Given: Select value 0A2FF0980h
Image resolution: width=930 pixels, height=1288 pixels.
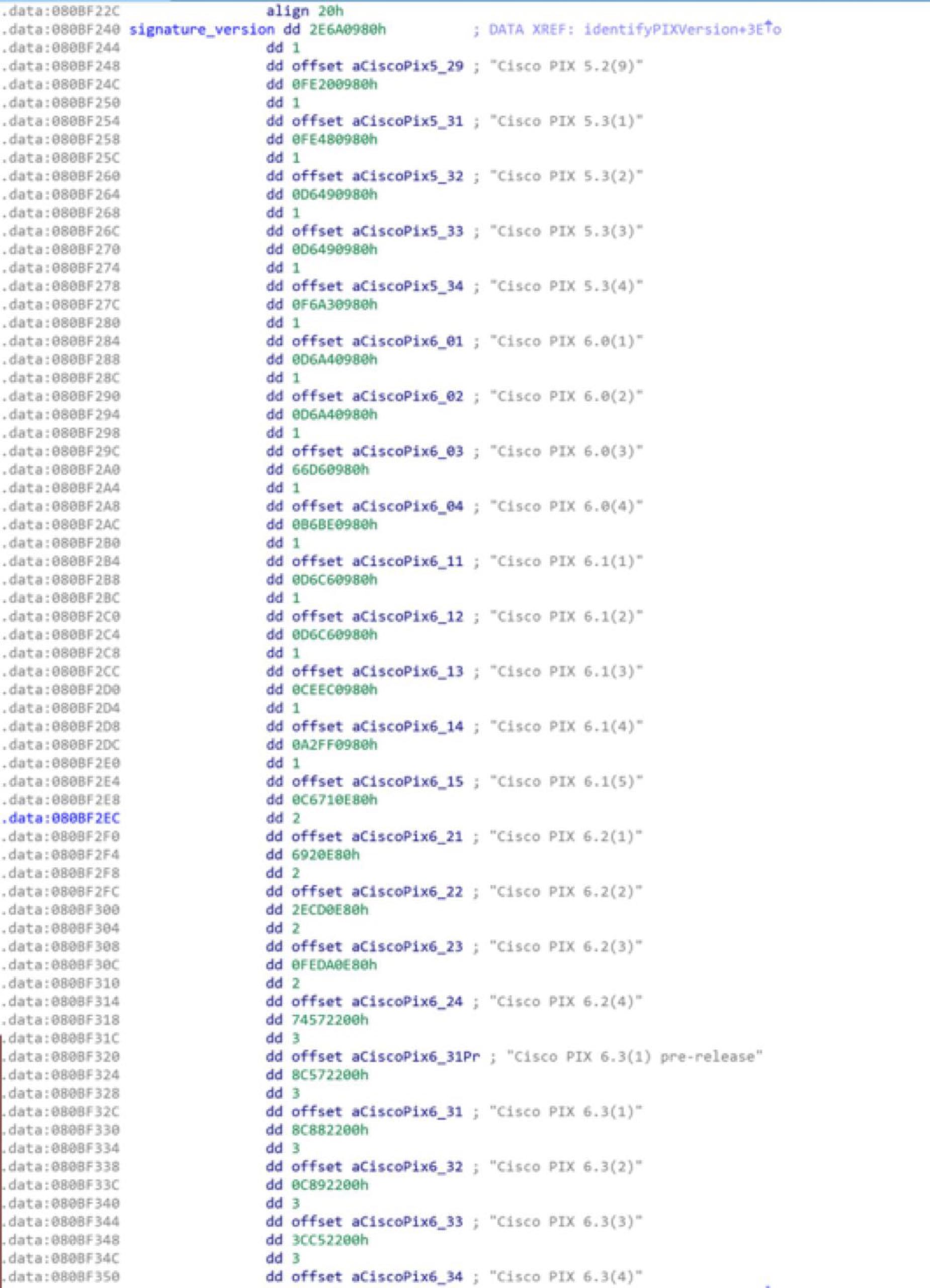Looking at the screenshot, I should pyautogui.click(x=334, y=745).
